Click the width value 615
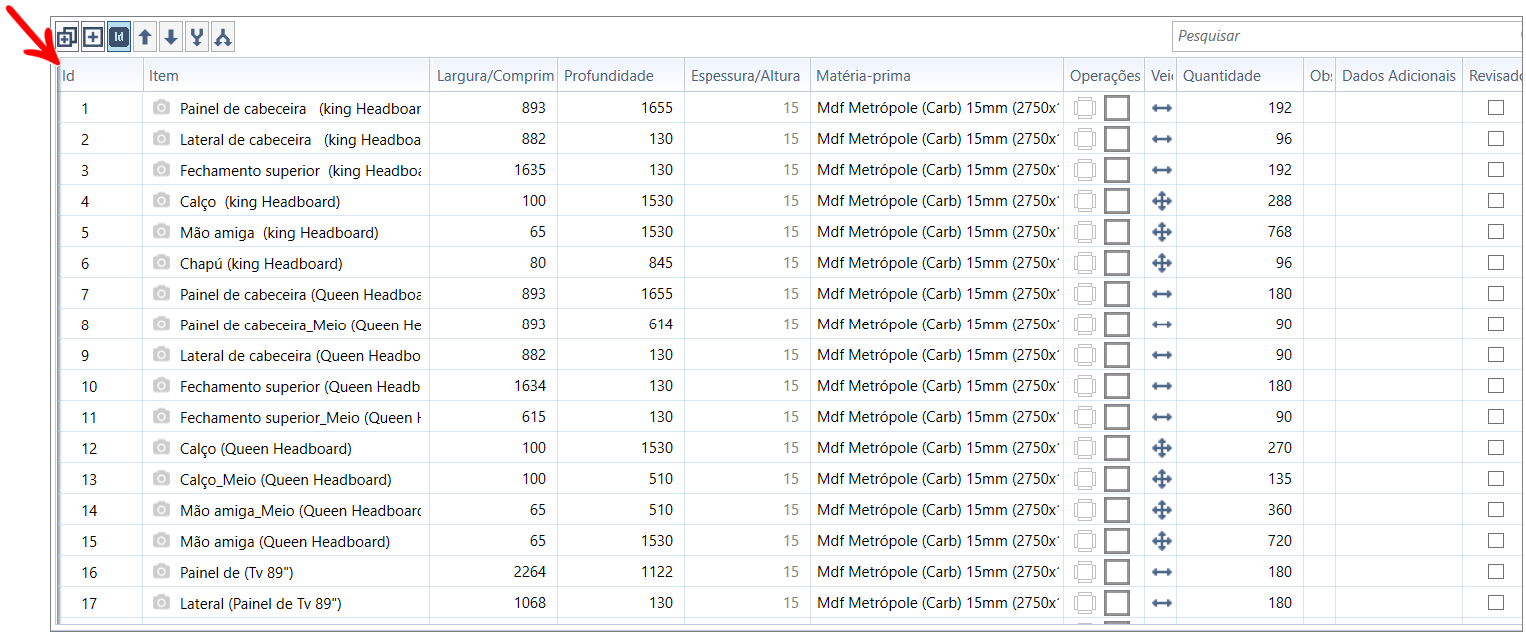The width and height of the screenshot is (1526, 635). [x=534, y=417]
